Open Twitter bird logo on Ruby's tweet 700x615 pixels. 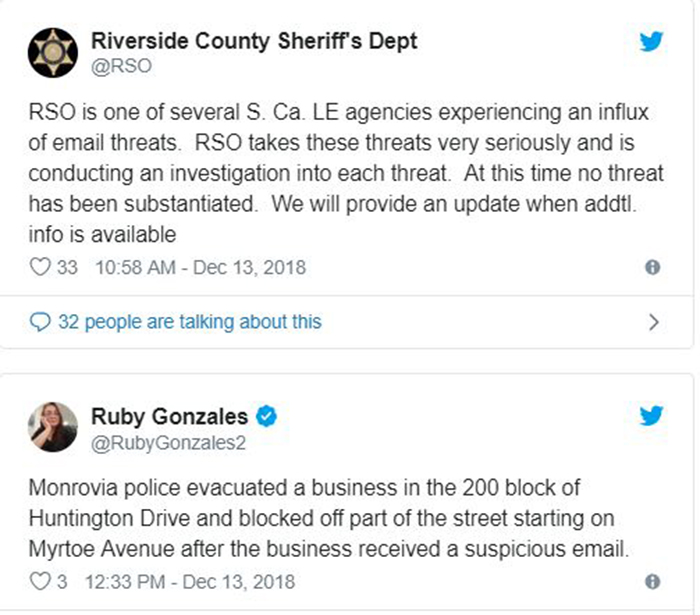(x=651, y=416)
